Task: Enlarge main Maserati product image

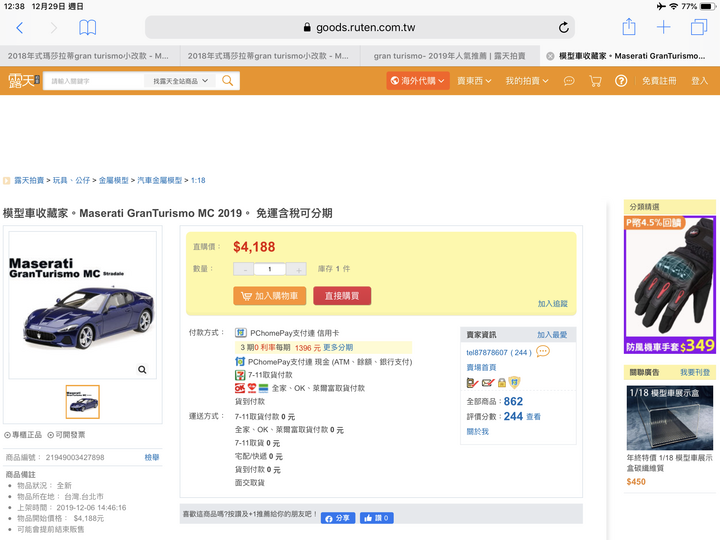Action: click(x=83, y=305)
